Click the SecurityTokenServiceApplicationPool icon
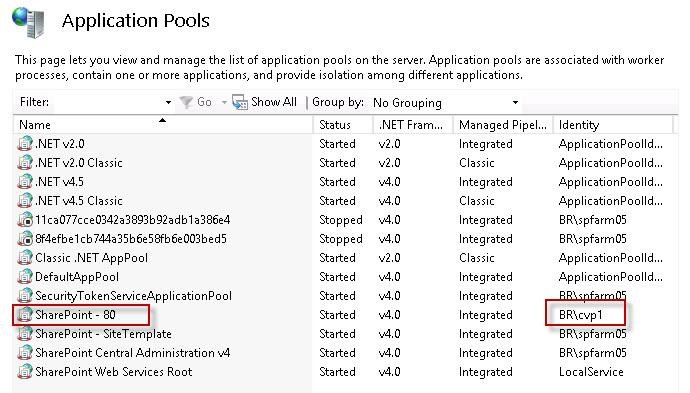 pos(25,295)
